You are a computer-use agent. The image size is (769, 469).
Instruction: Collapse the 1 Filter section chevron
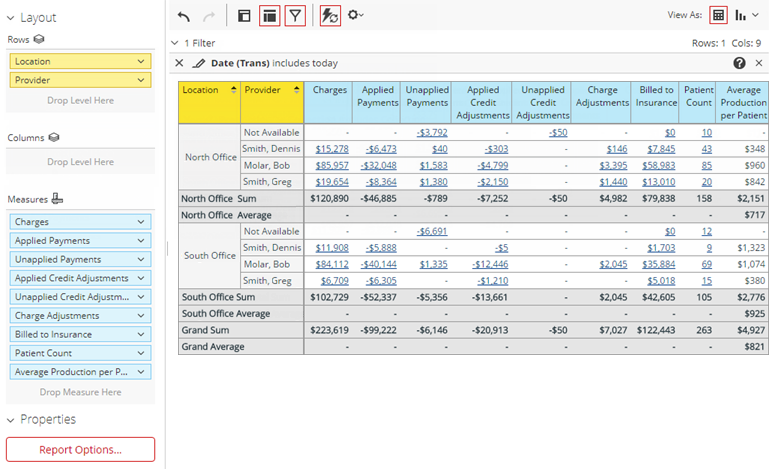pos(175,43)
